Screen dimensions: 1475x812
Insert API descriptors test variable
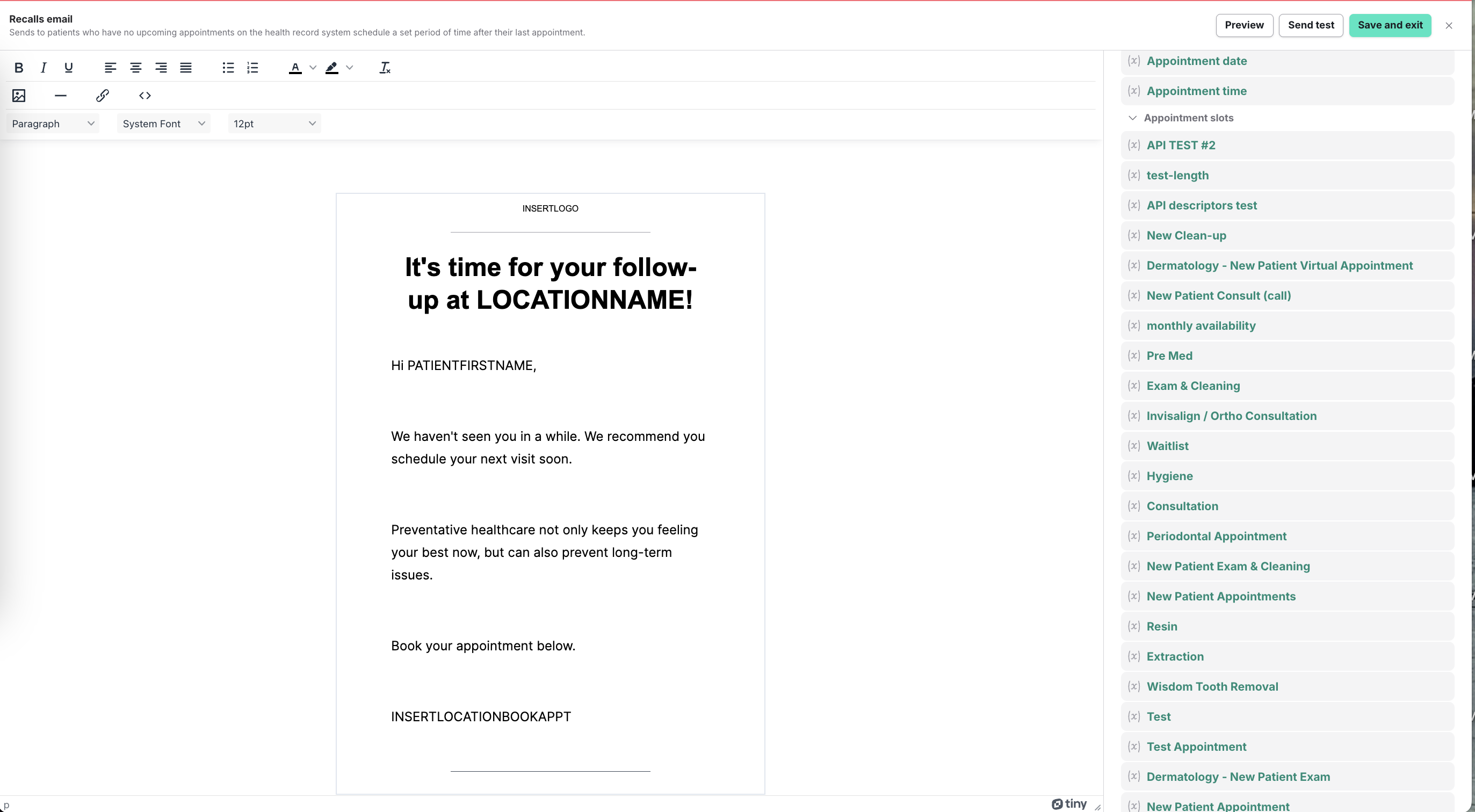1287,206
